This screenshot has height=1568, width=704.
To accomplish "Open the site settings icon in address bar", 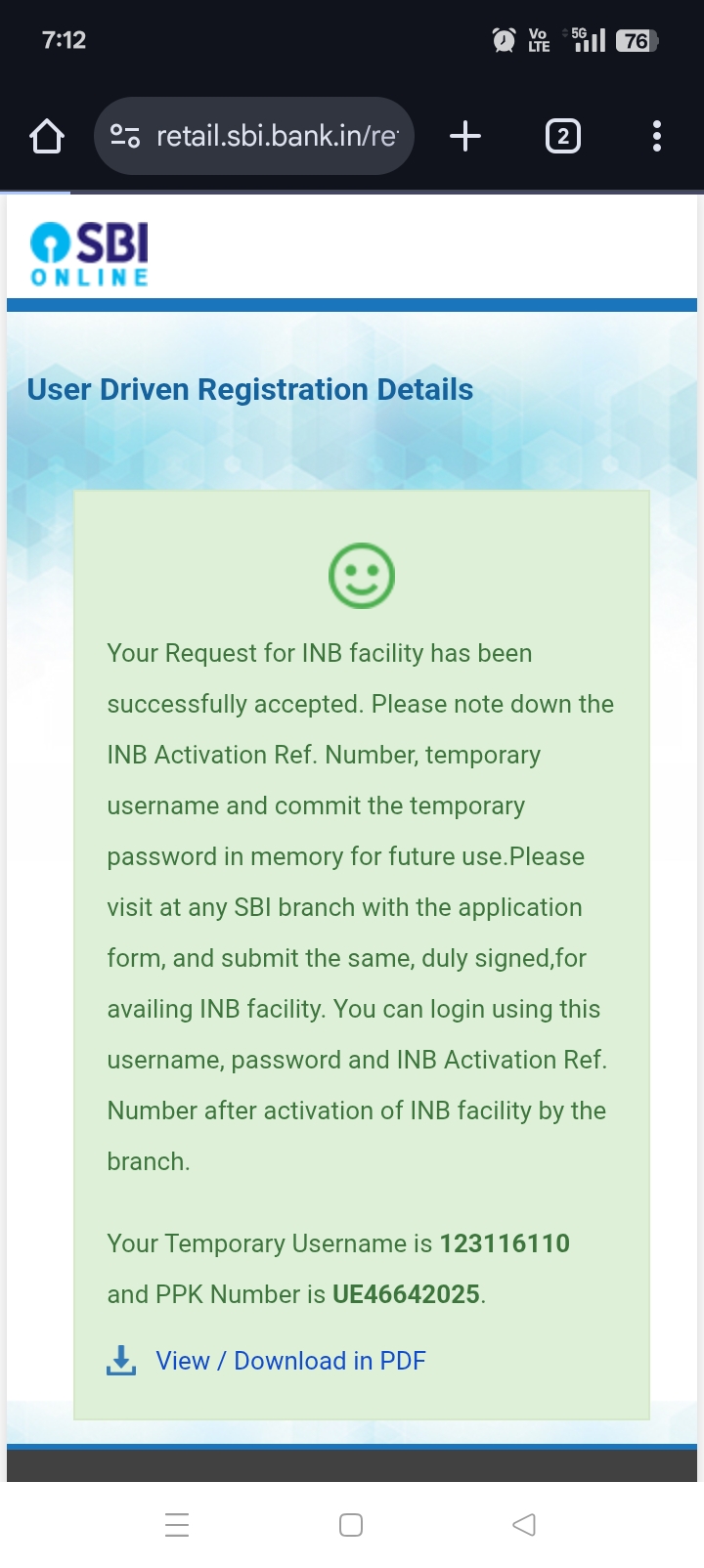I will click(x=125, y=136).
